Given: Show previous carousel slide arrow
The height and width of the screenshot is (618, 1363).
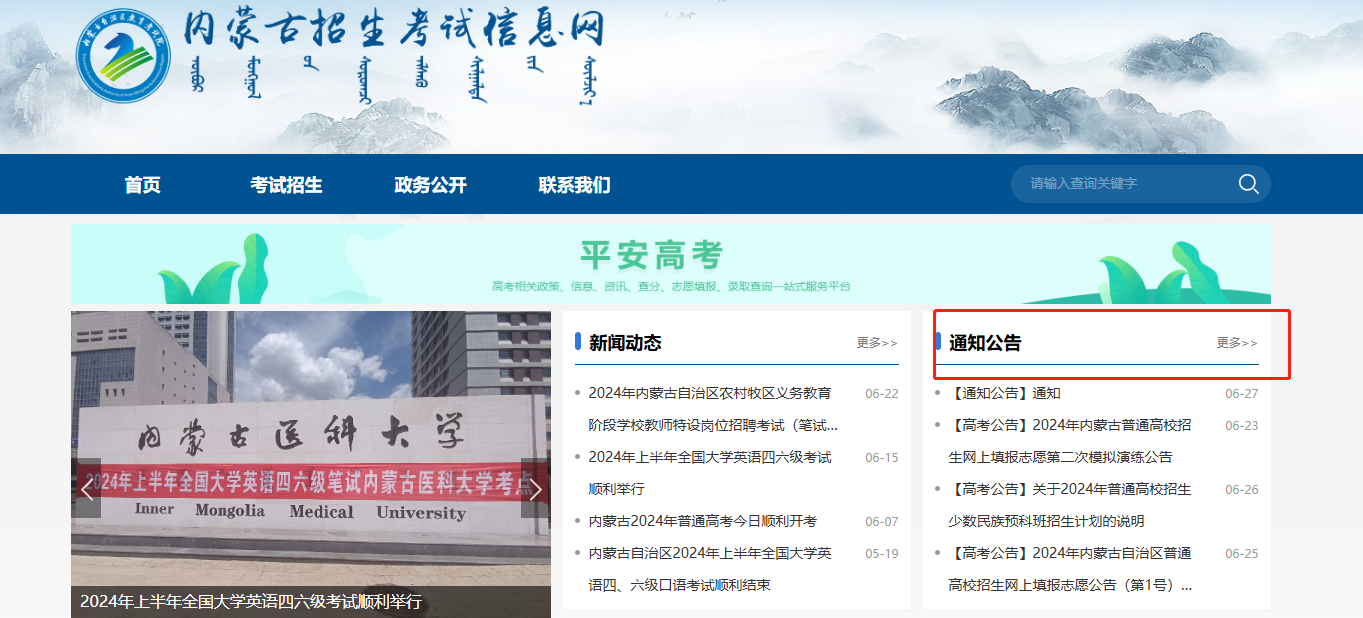Looking at the screenshot, I should tap(87, 489).
